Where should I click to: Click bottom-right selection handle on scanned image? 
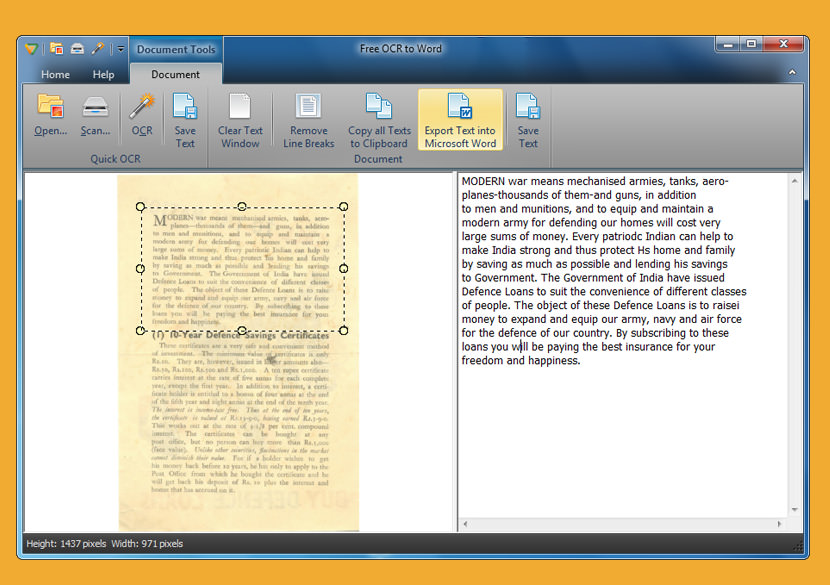point(344,330)
